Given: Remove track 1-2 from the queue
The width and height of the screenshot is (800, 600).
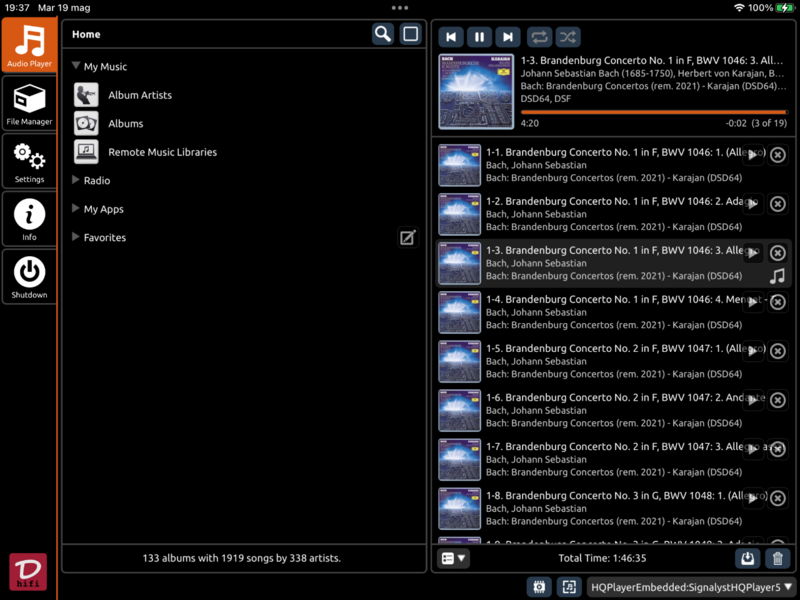Looking at the screenshot, I should 778,204.
